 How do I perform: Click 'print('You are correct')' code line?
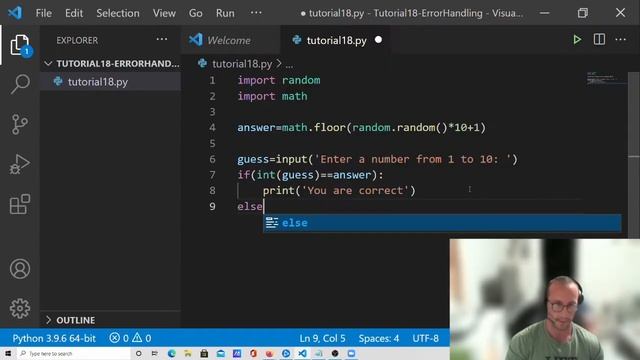coord(339,190)
